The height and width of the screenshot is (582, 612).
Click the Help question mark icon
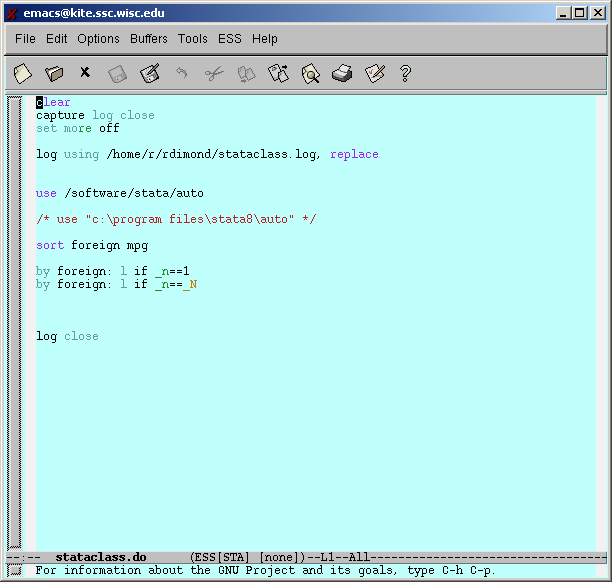pyautogui.click(x=406, y=73)
